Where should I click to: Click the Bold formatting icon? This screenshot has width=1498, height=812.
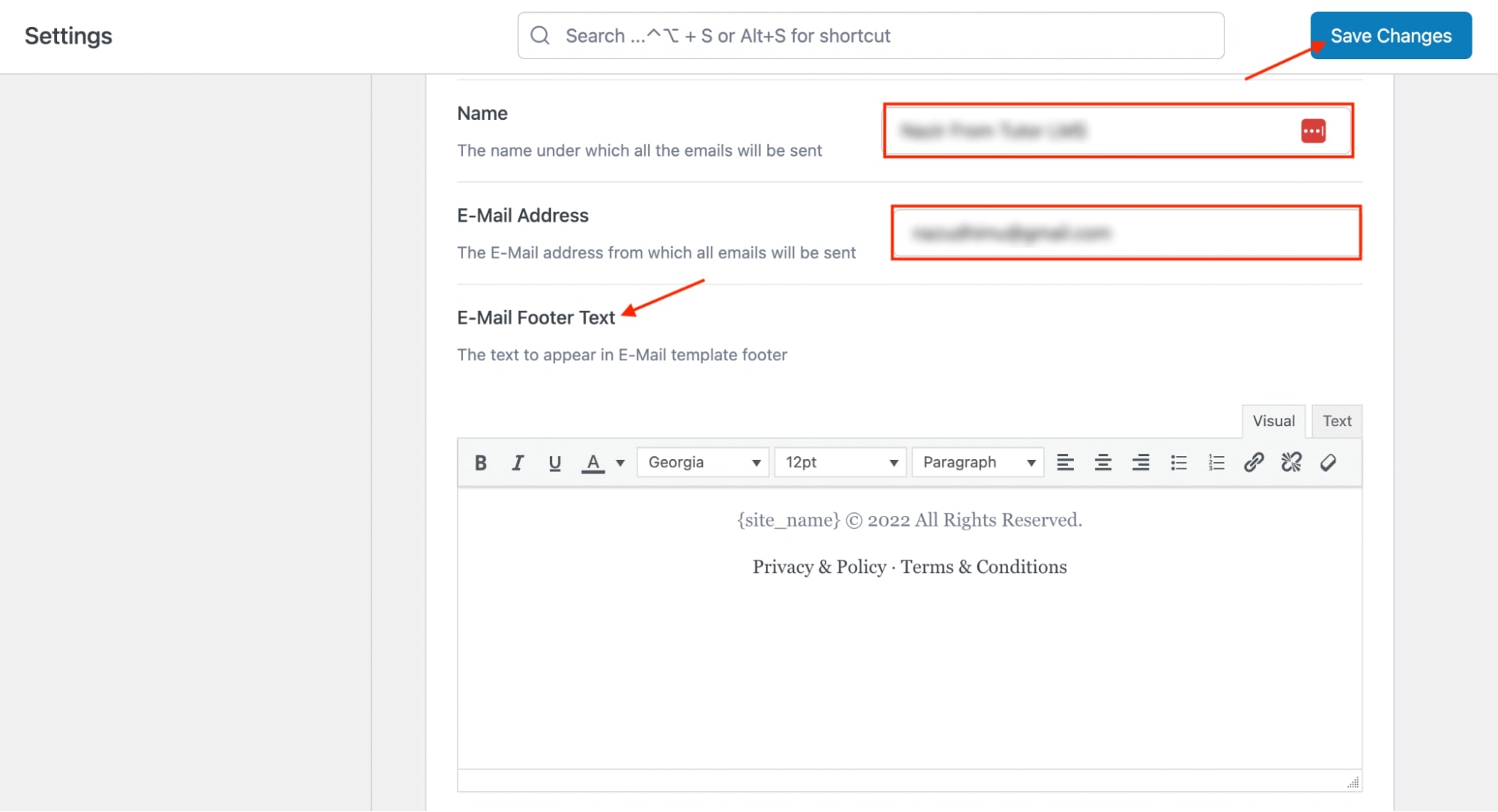[481, 462]
